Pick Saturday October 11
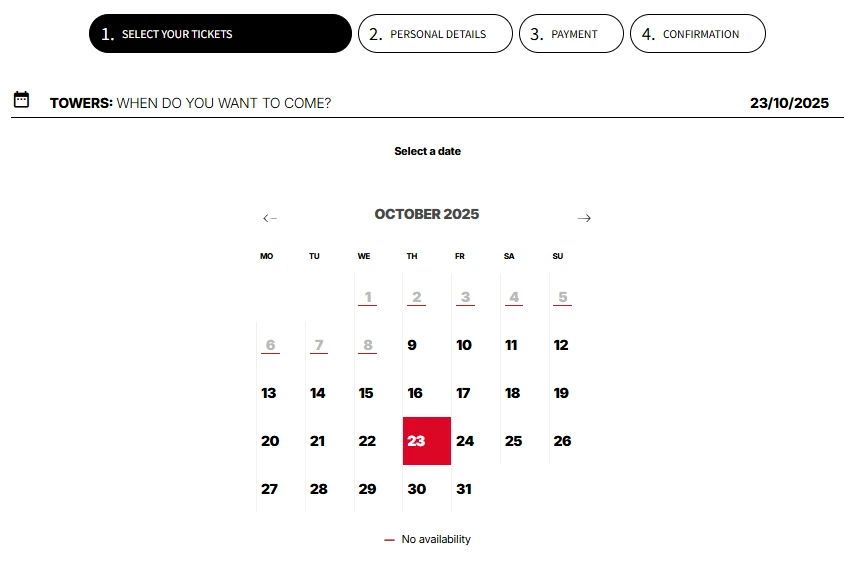This screenshot has width=855, height=563. (x=512, y=345)
